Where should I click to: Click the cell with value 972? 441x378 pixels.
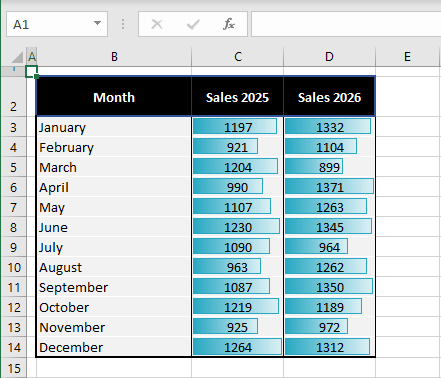(329, 327)
